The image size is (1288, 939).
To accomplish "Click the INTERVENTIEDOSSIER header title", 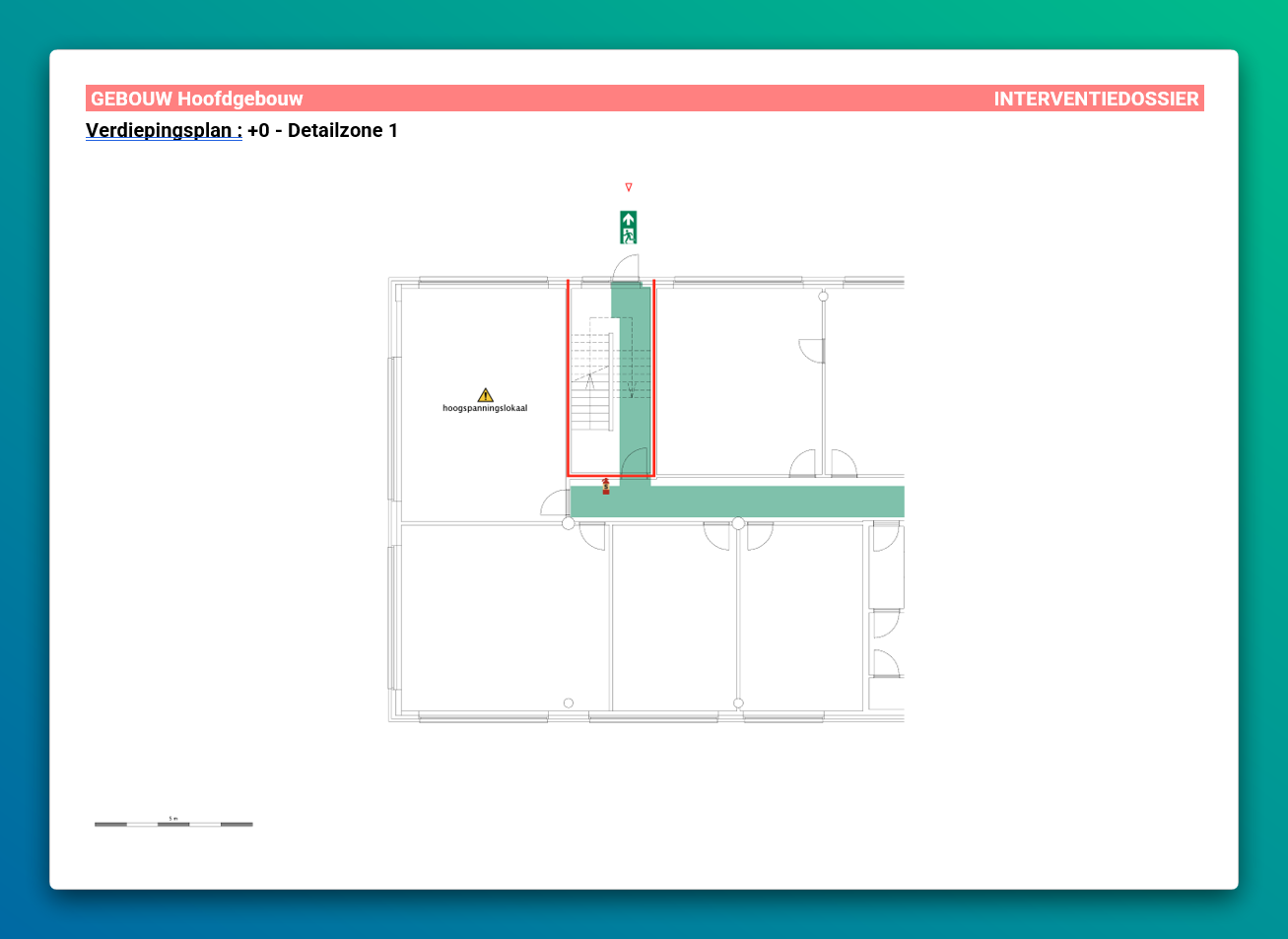I will click(x=1096, y=99).
